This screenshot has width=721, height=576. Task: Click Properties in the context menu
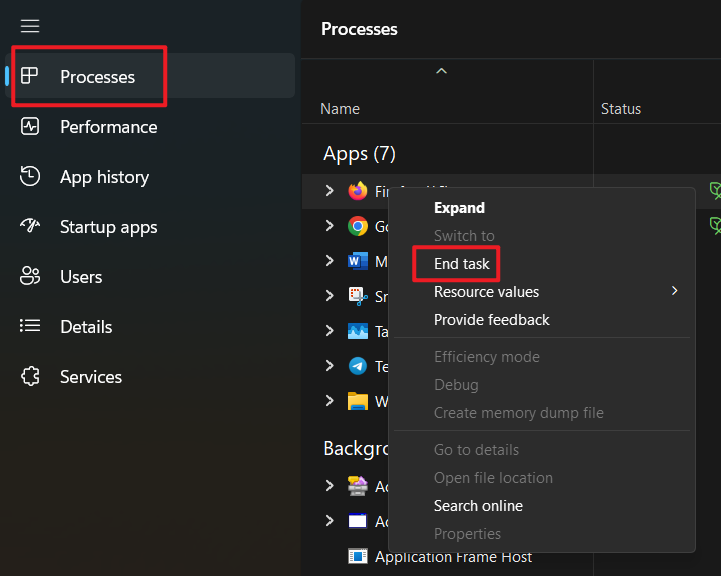tap(467, 534)
